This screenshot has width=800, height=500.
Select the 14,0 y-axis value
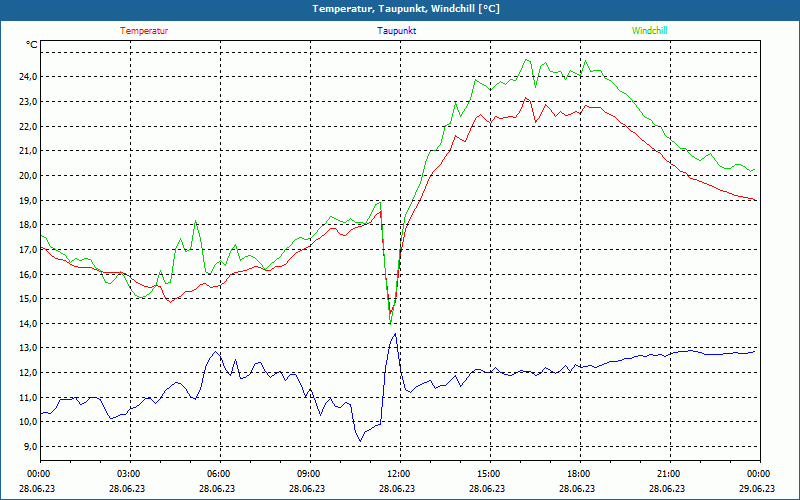[x=29, y=323]
